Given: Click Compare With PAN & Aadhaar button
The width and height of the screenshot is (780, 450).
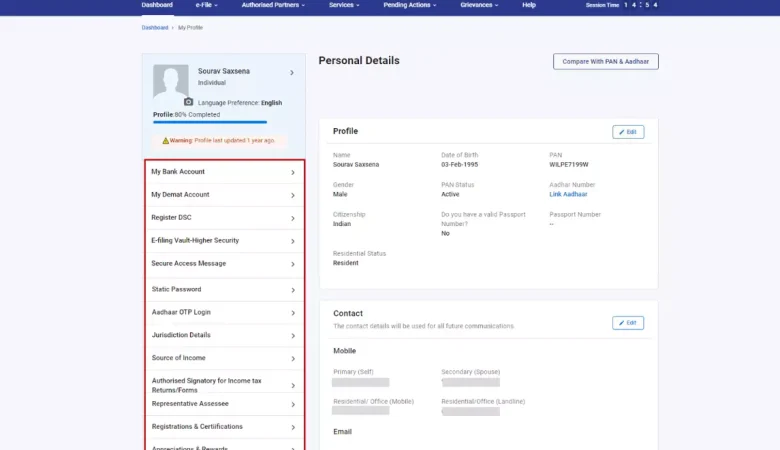Looking at the screenshot, I should pos(605,61).
